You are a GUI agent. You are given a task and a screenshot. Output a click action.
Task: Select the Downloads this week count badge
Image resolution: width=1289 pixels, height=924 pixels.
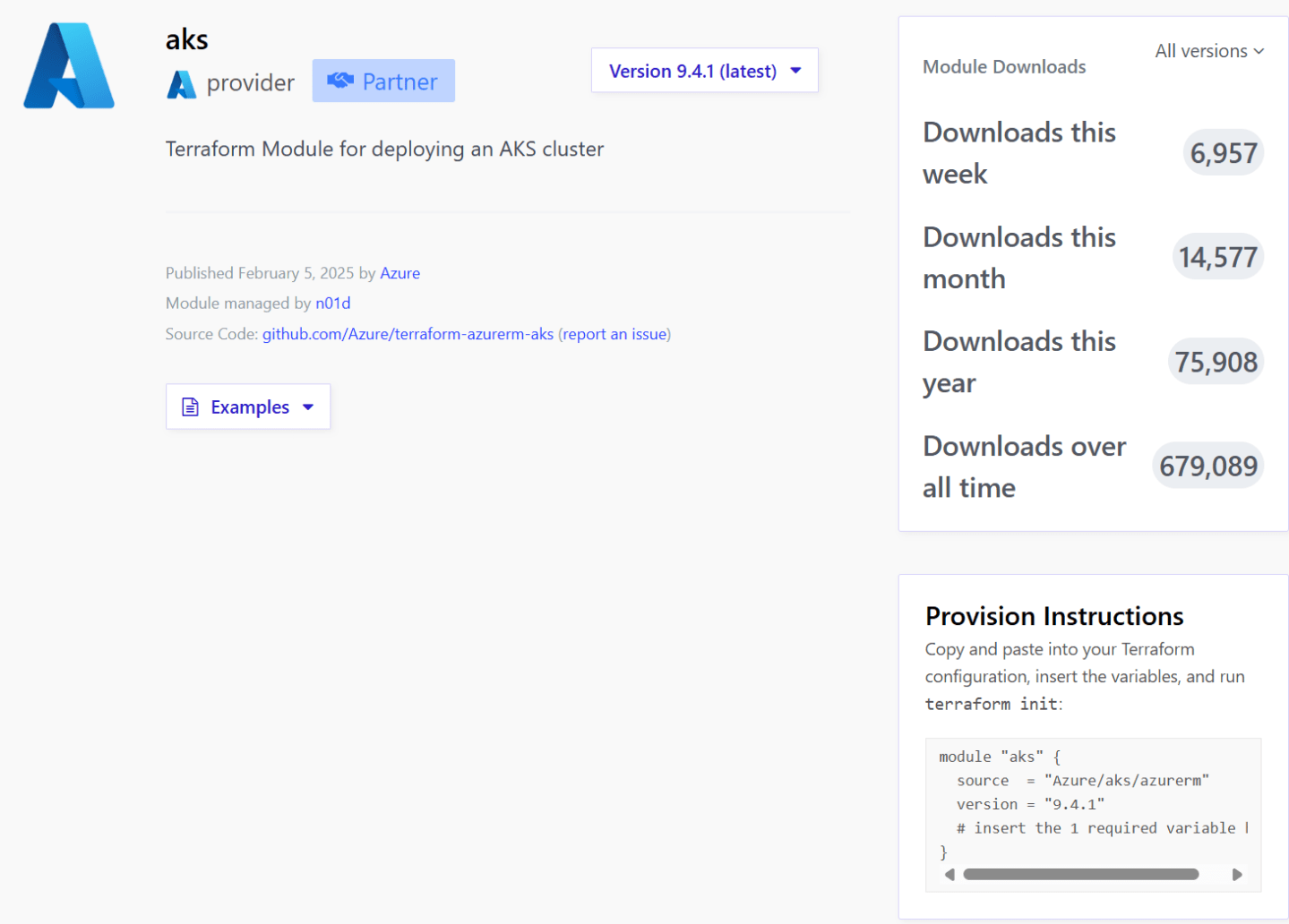[x=1223, y=152]
